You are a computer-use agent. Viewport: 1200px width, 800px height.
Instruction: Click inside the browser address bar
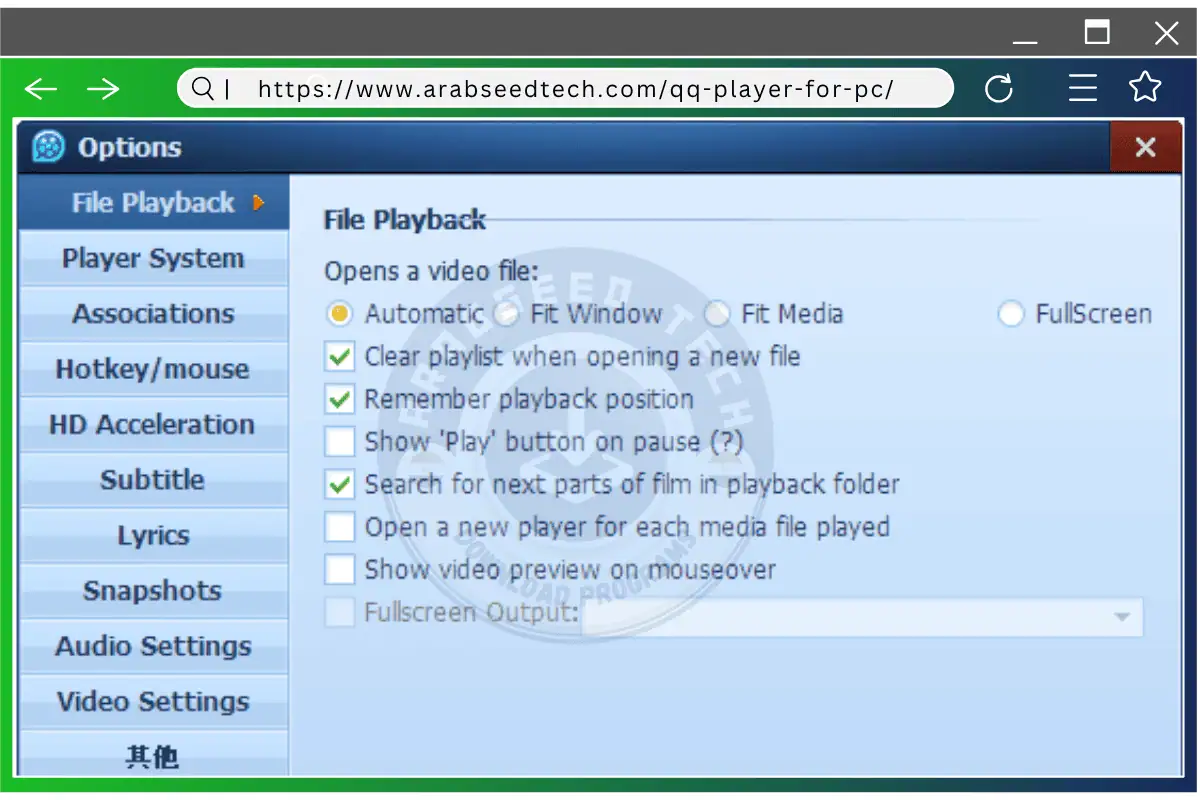600,88
